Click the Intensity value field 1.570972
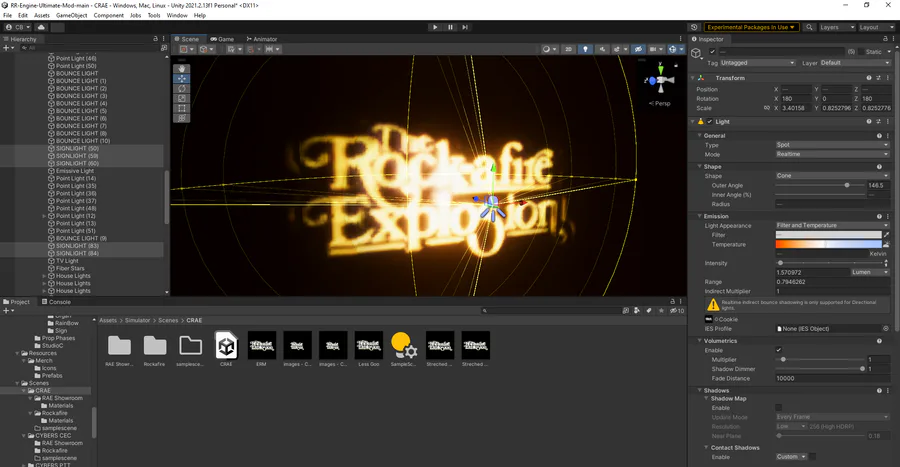Viewport: 900px width, 467px height. click(812, 273)
